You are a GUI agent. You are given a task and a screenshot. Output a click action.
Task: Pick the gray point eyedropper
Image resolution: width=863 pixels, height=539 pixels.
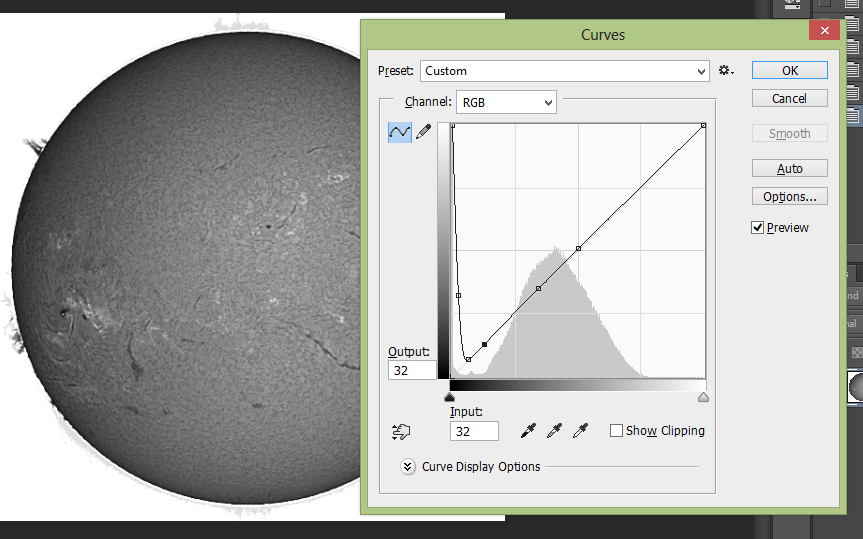point(555,431)
